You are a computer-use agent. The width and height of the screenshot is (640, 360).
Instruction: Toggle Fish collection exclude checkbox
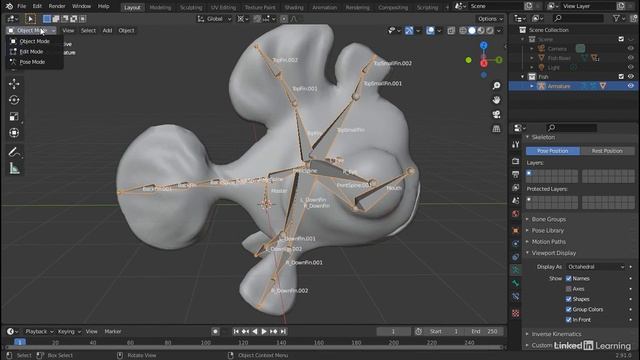[x=621, y=77]
